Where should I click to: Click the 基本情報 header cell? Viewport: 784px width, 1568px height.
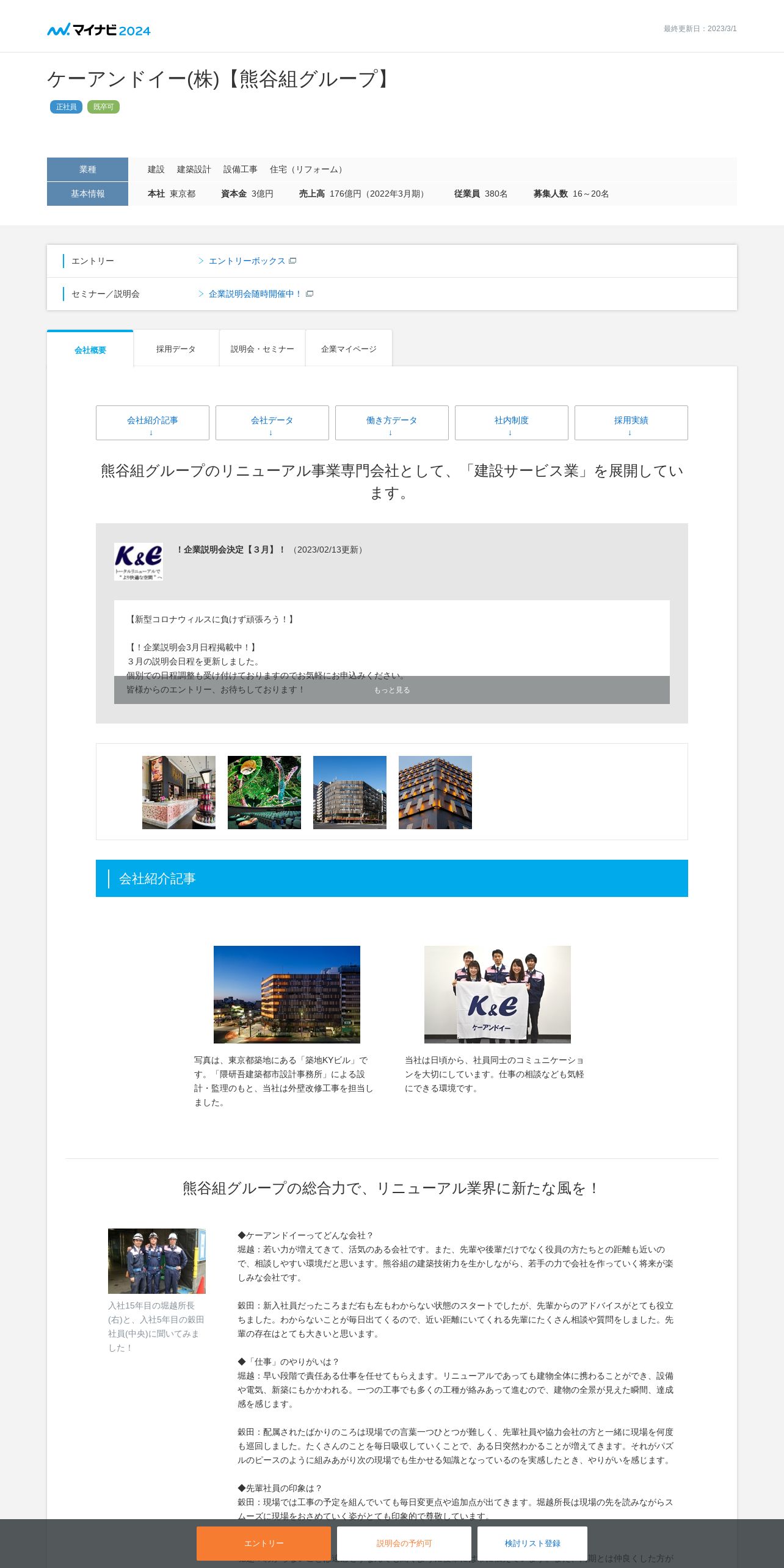pos(87,194)
